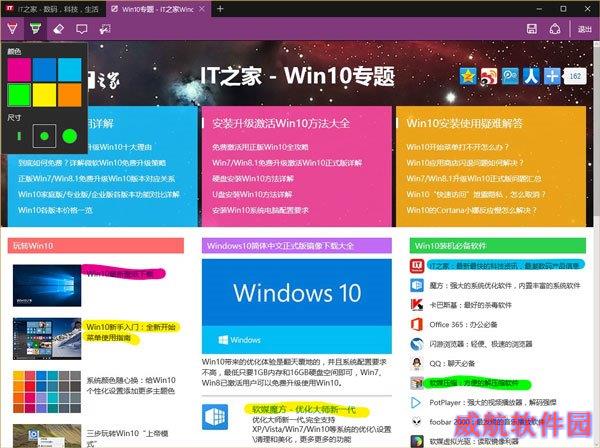Click the Win10装机必备软件 section header
600x448 pixels.
(x=497, y=246)
